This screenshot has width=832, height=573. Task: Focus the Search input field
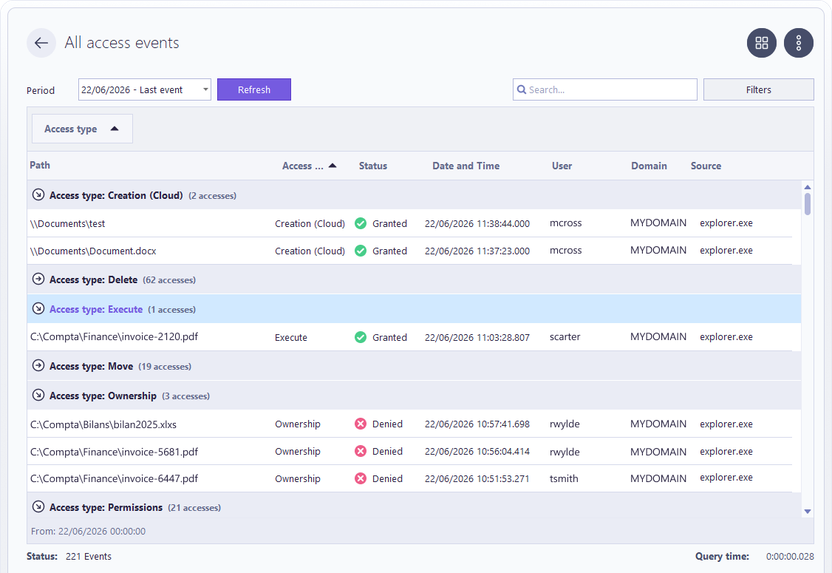point(605,90)
